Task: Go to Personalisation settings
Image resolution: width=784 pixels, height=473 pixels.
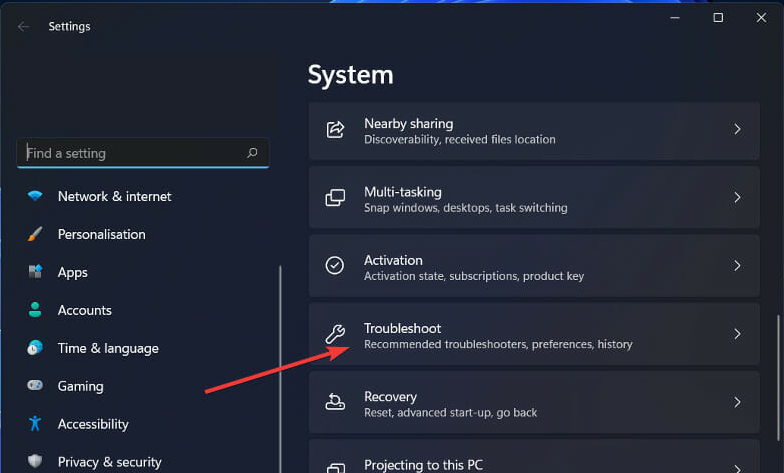Action: (102, 234)
